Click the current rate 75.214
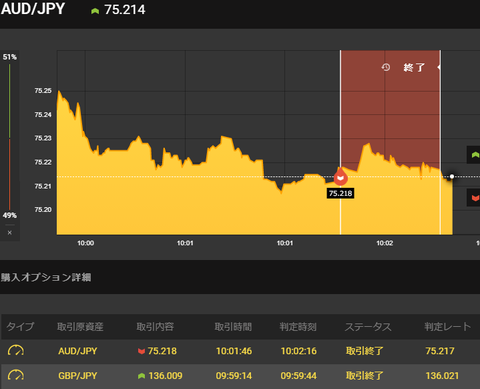This screenshot has width=480, height=389. point(125,10)
